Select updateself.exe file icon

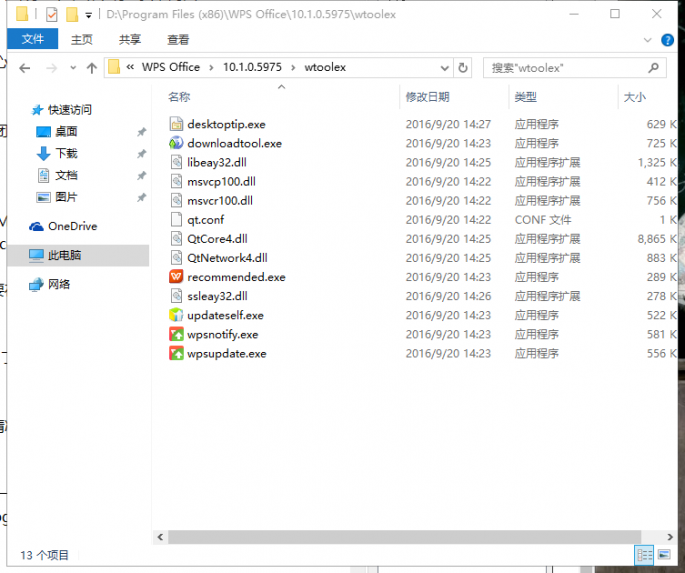coord(176,315)
